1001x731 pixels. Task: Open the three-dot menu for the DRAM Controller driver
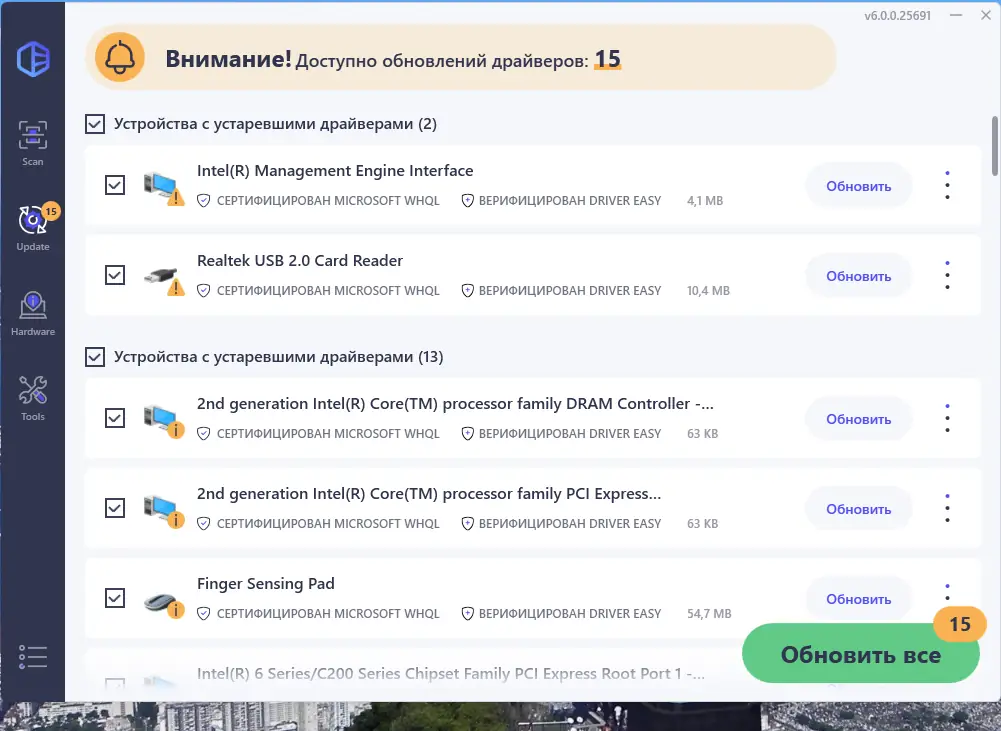click(946, 418)
